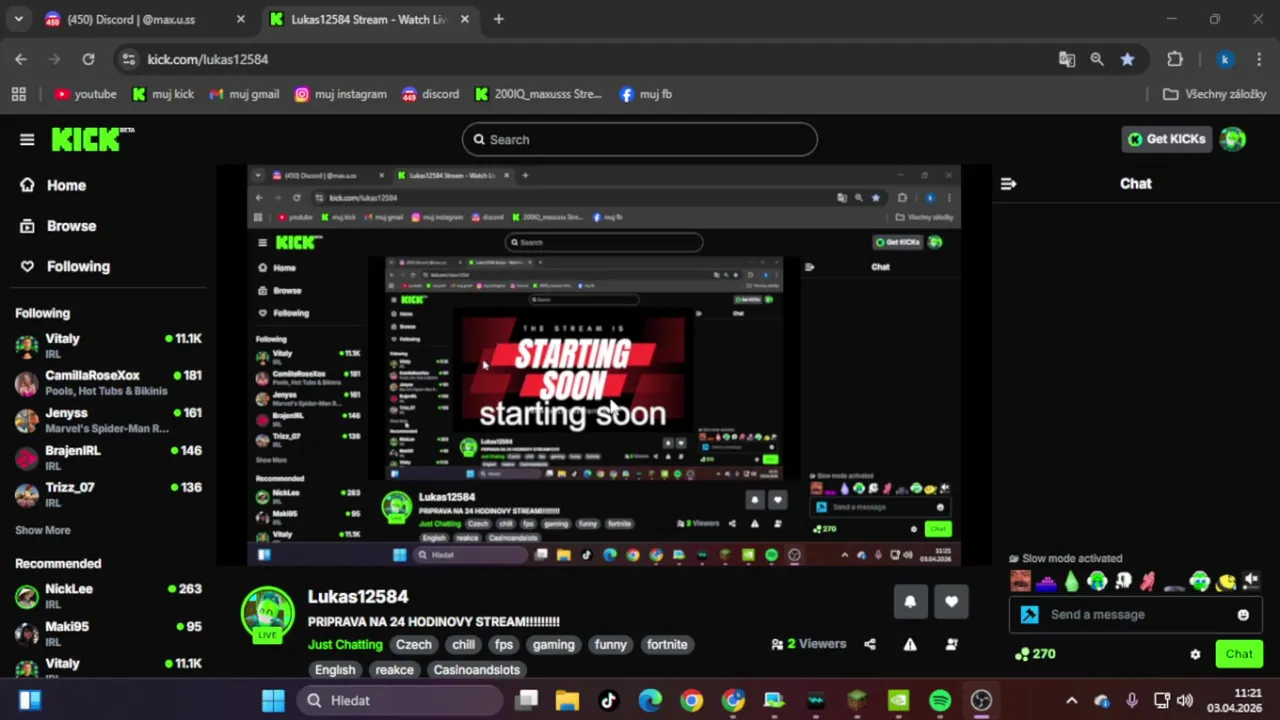Click the Lukas12584 streamer avatar
This screenshot has width=1280, height=720.
(267, 612)
